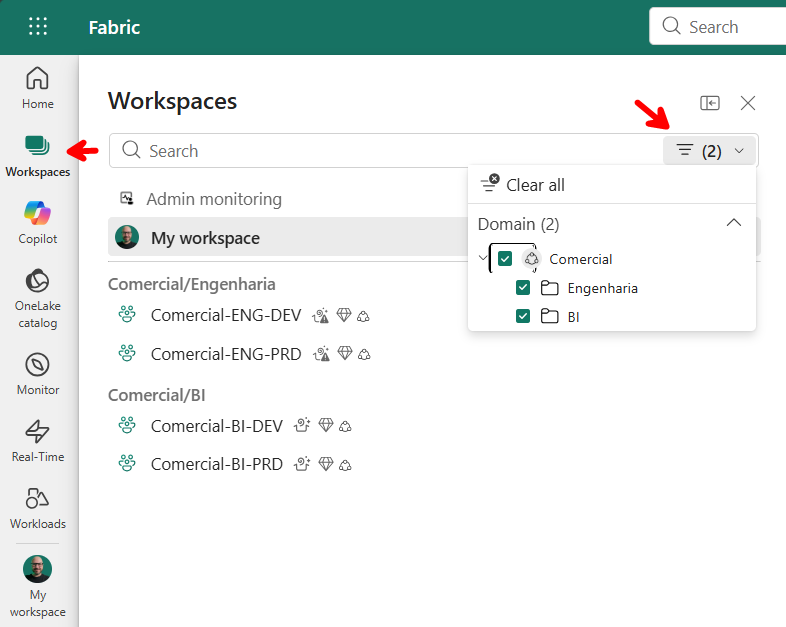The height and width of the screenshot is (627, 786).
Task: Uncheck the BI subdomain checkbox
Action: 523,317
